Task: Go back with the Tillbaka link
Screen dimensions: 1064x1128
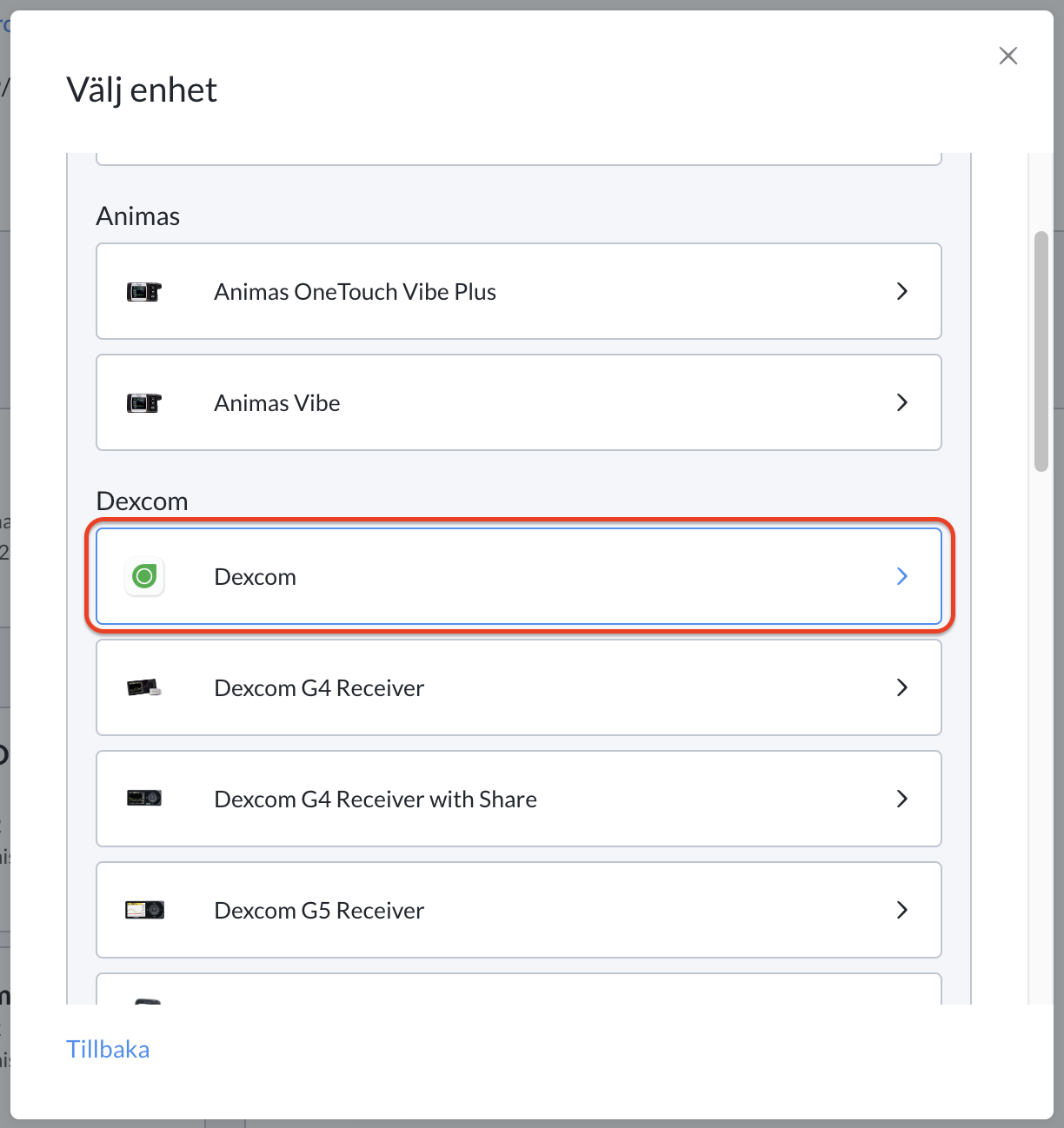Action: point(108,1049)
